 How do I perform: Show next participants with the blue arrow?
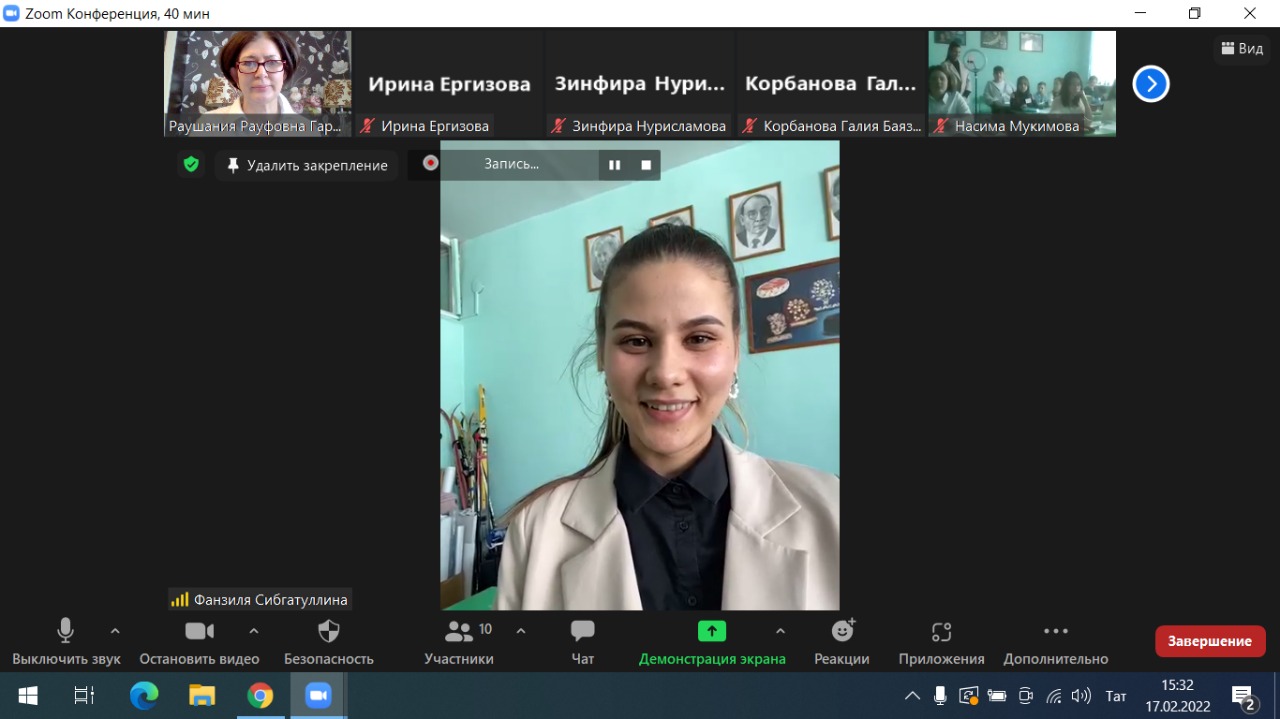click(1151, 84)
